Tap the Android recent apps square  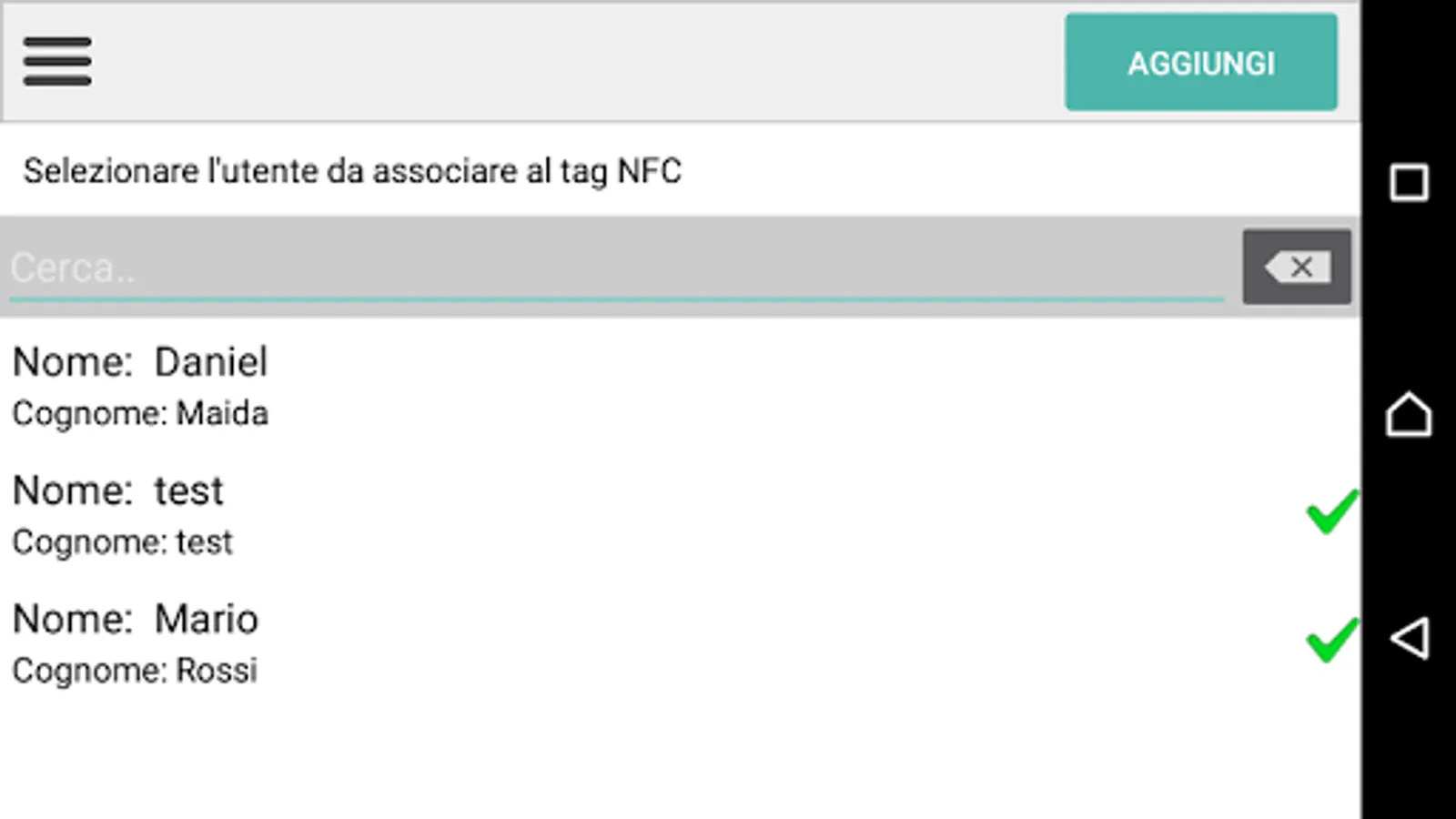pos(1409,183)
